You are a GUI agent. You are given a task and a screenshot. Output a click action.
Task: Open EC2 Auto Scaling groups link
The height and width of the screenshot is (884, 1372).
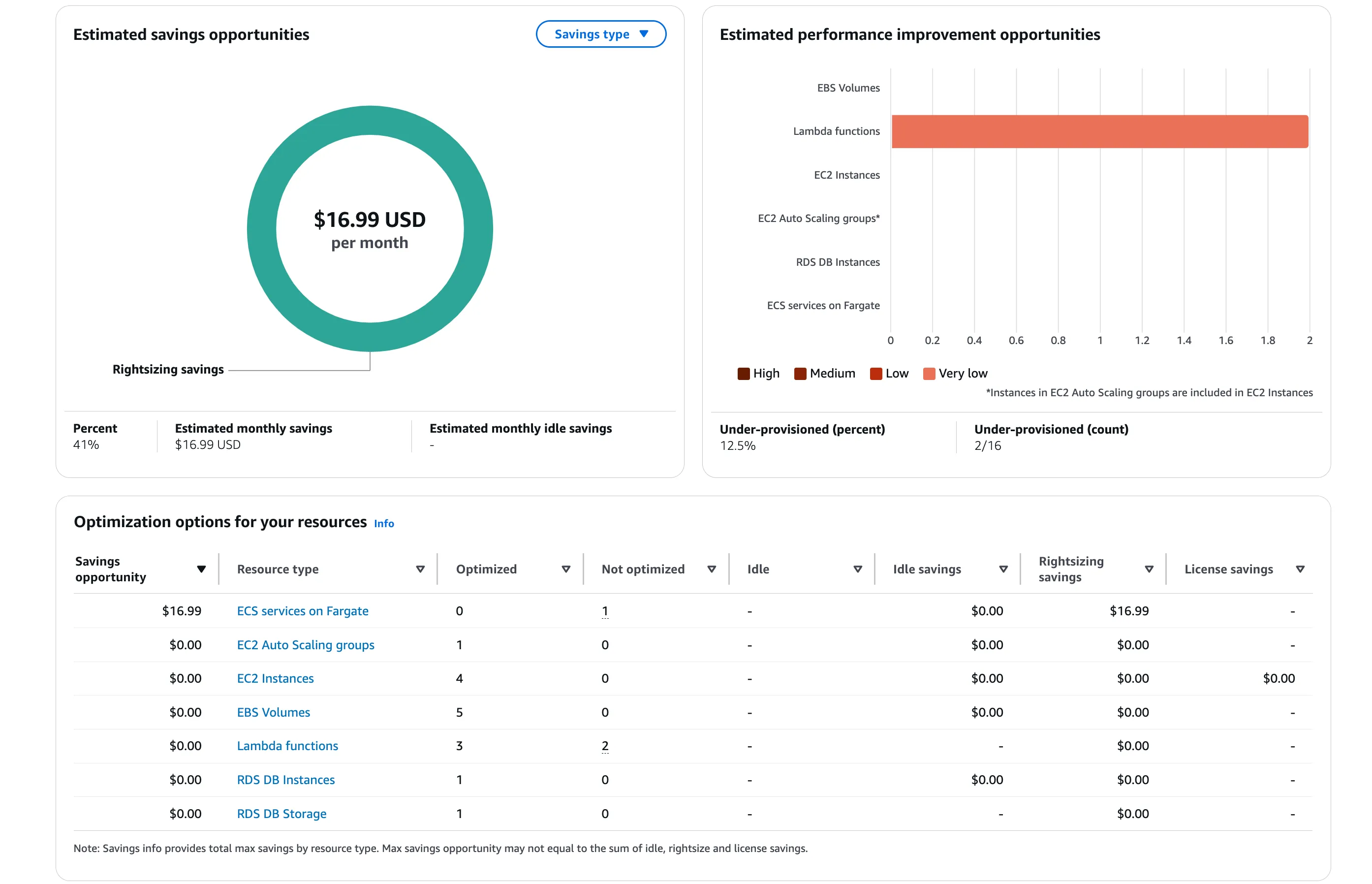click(305, 645)
